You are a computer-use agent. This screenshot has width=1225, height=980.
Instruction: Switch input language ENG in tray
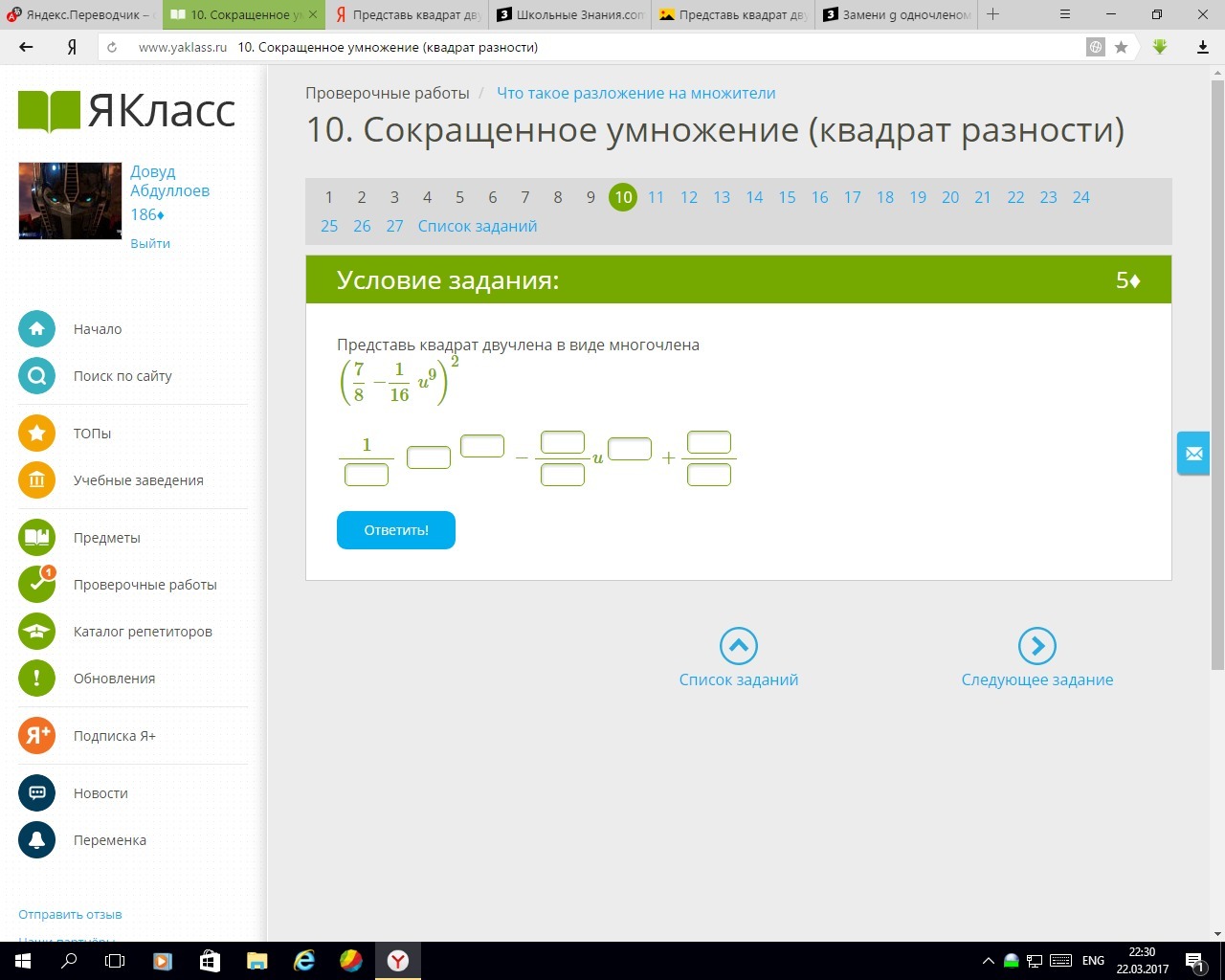pyautogui.click(x=1093, y=961)
